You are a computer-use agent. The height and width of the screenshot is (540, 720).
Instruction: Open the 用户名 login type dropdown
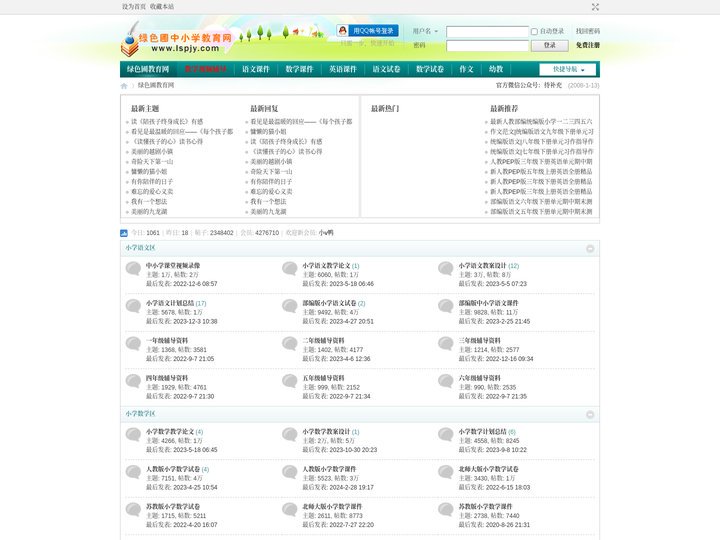(x=425, y=31)
